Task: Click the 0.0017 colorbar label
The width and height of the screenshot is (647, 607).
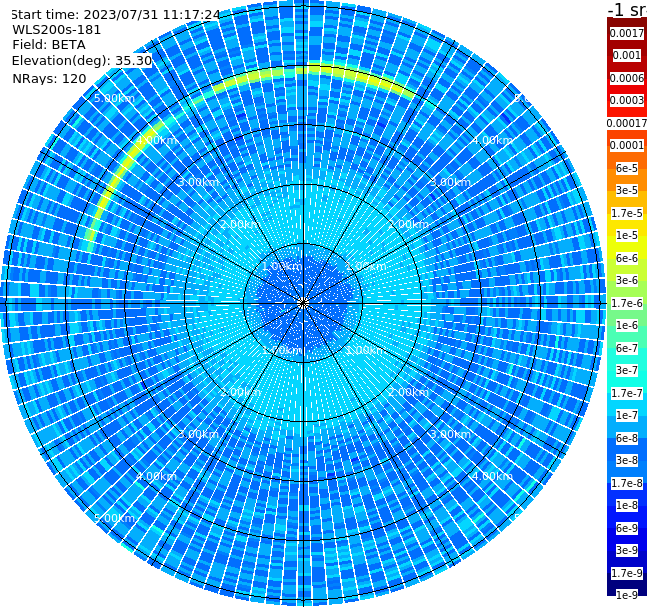Action: click(627, 33)
